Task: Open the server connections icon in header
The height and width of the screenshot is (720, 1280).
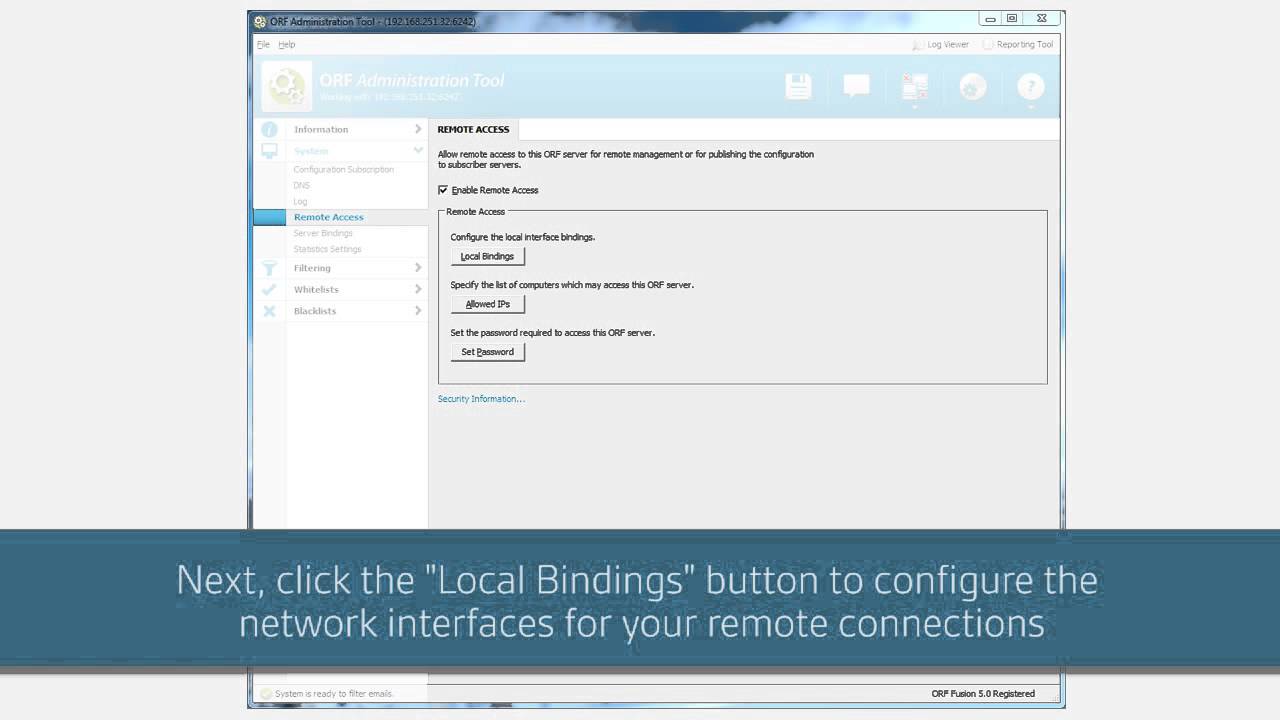Action: (915, 87)
